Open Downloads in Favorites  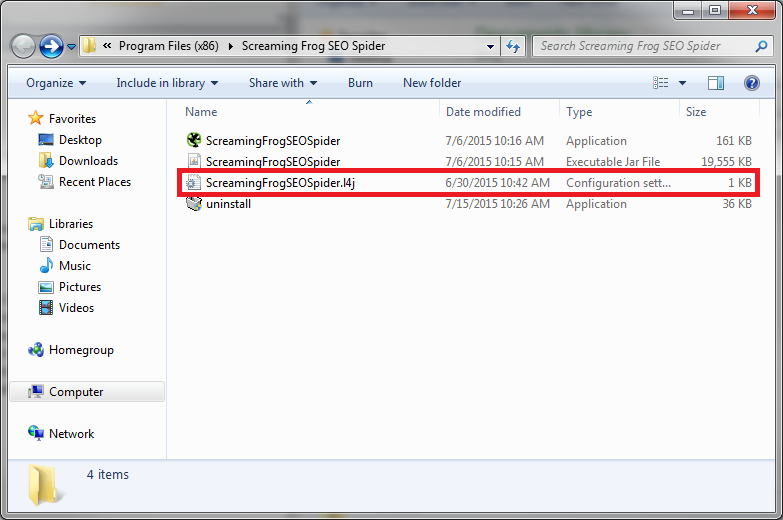(88, 161)
